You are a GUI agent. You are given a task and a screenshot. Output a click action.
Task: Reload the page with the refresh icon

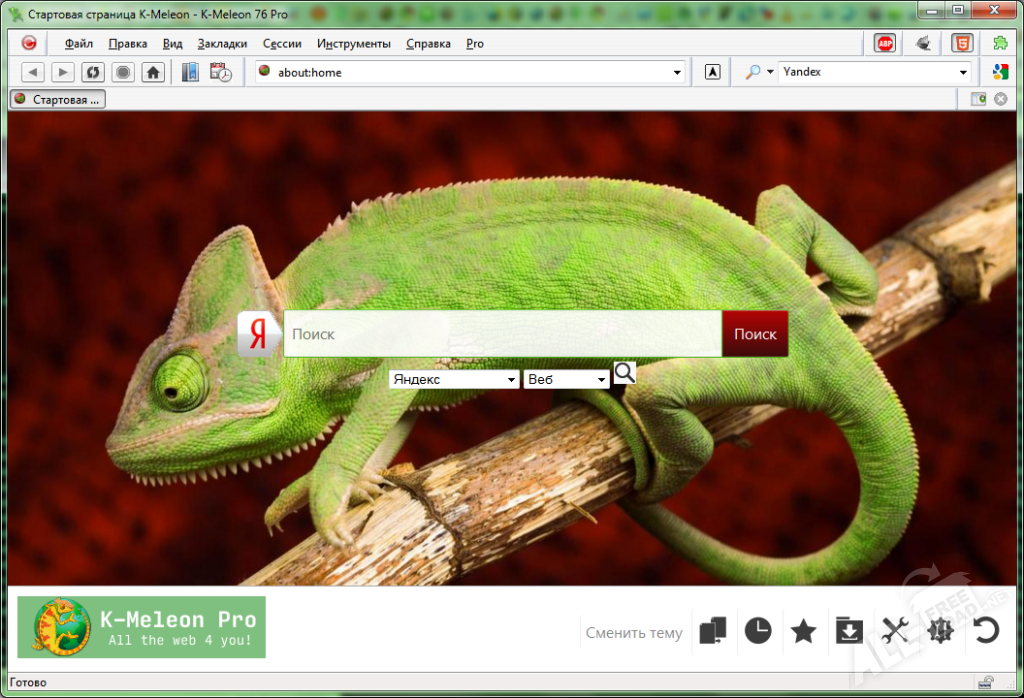pos(93,72)
